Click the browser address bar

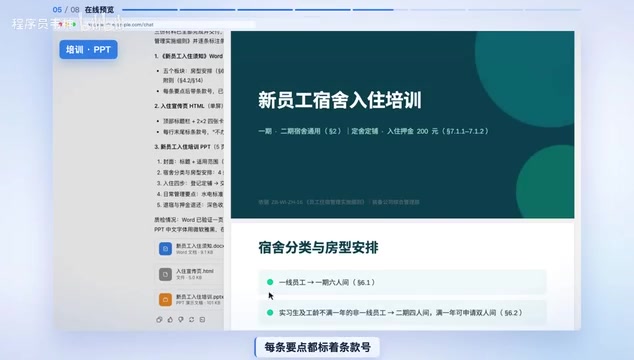tap(167, 25)
